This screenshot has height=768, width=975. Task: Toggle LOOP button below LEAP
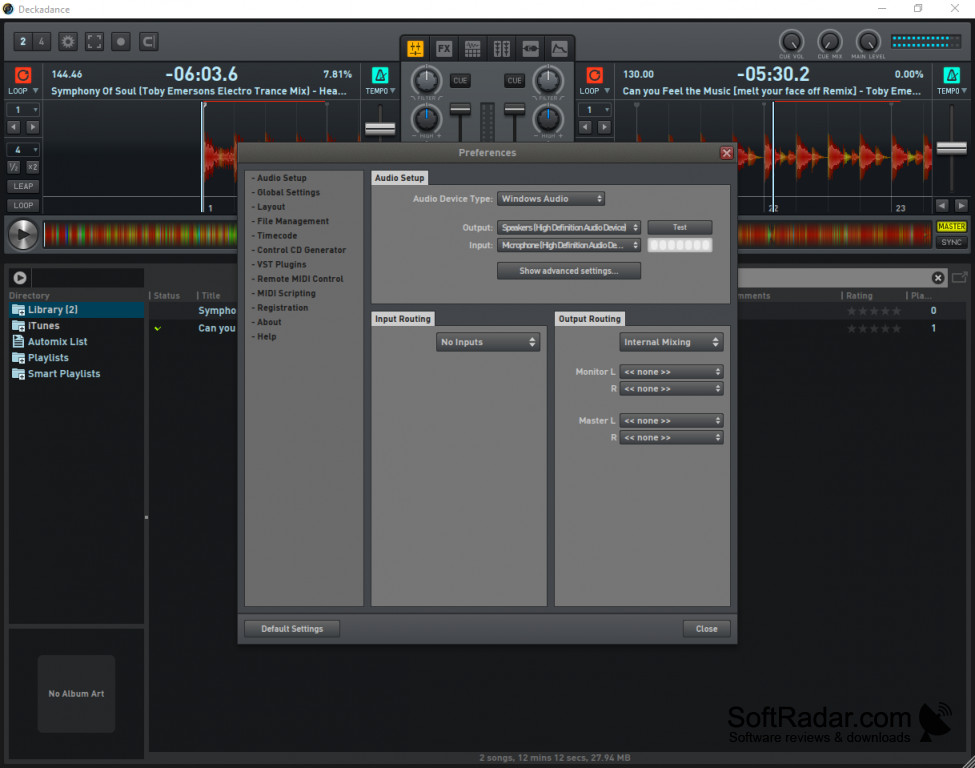coord(23,205)
